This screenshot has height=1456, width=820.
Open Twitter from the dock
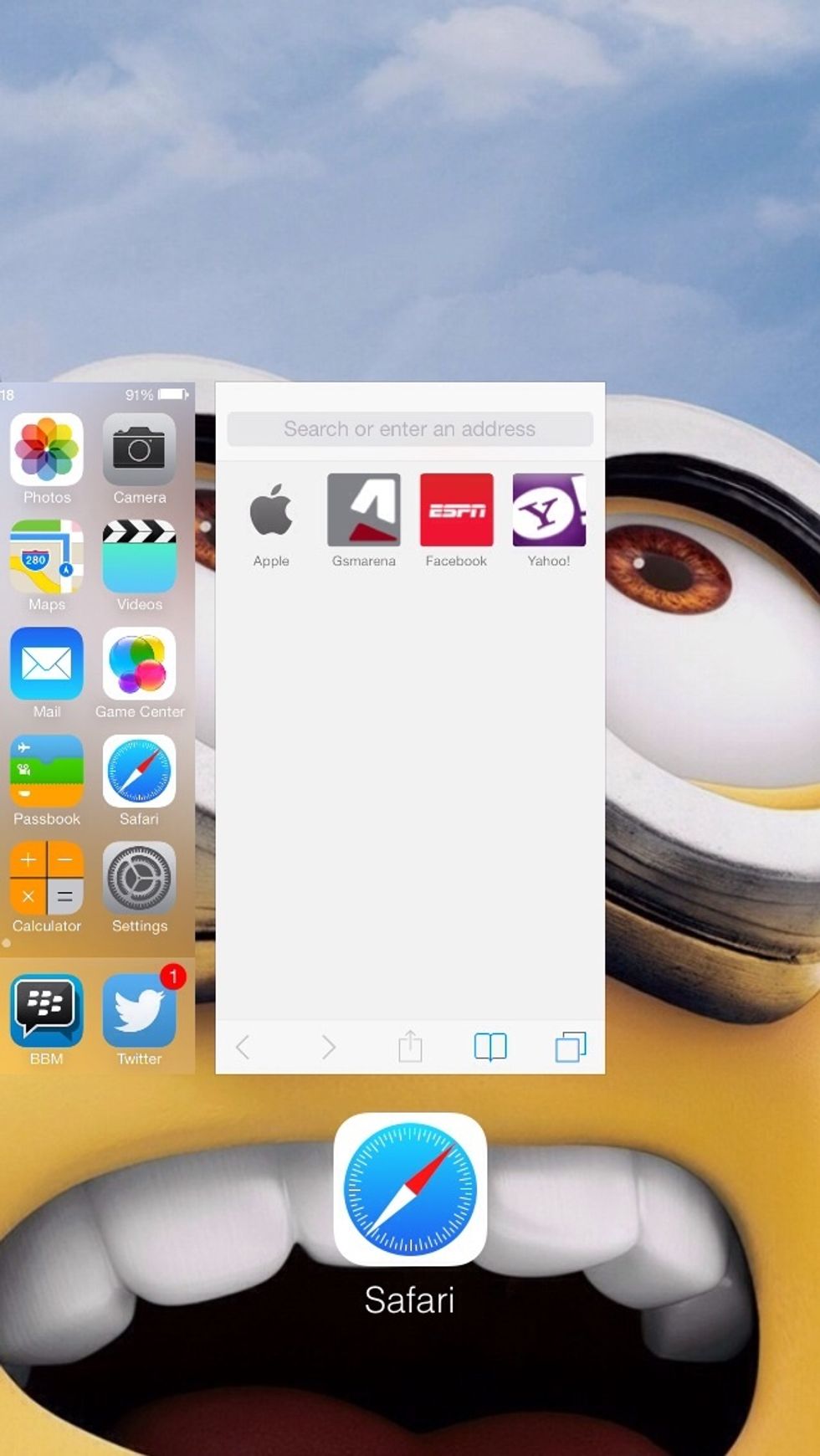tap(139, 1011)
